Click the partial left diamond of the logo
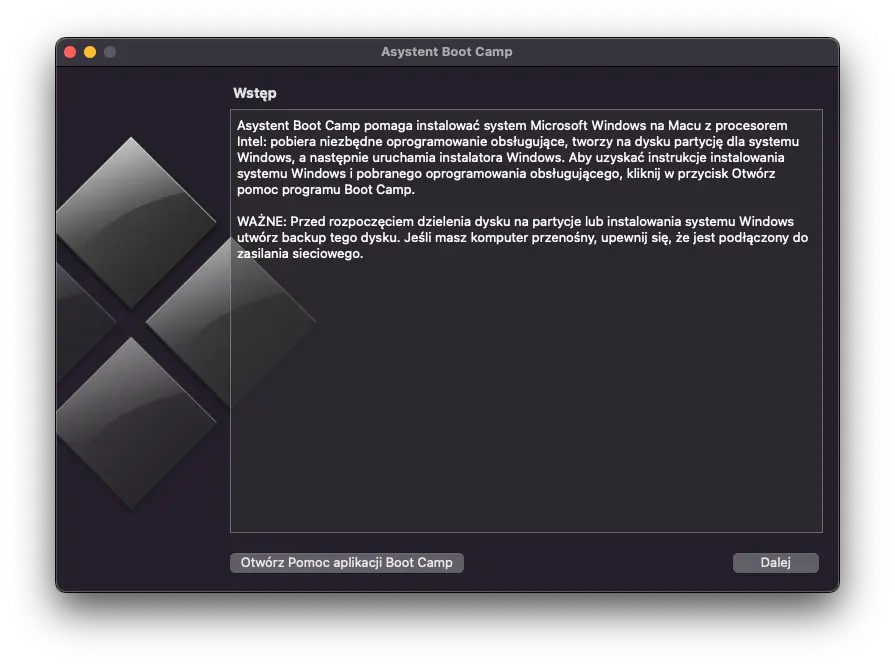The height and width of the screenshot is (666, 895). [x=80, y=322]
